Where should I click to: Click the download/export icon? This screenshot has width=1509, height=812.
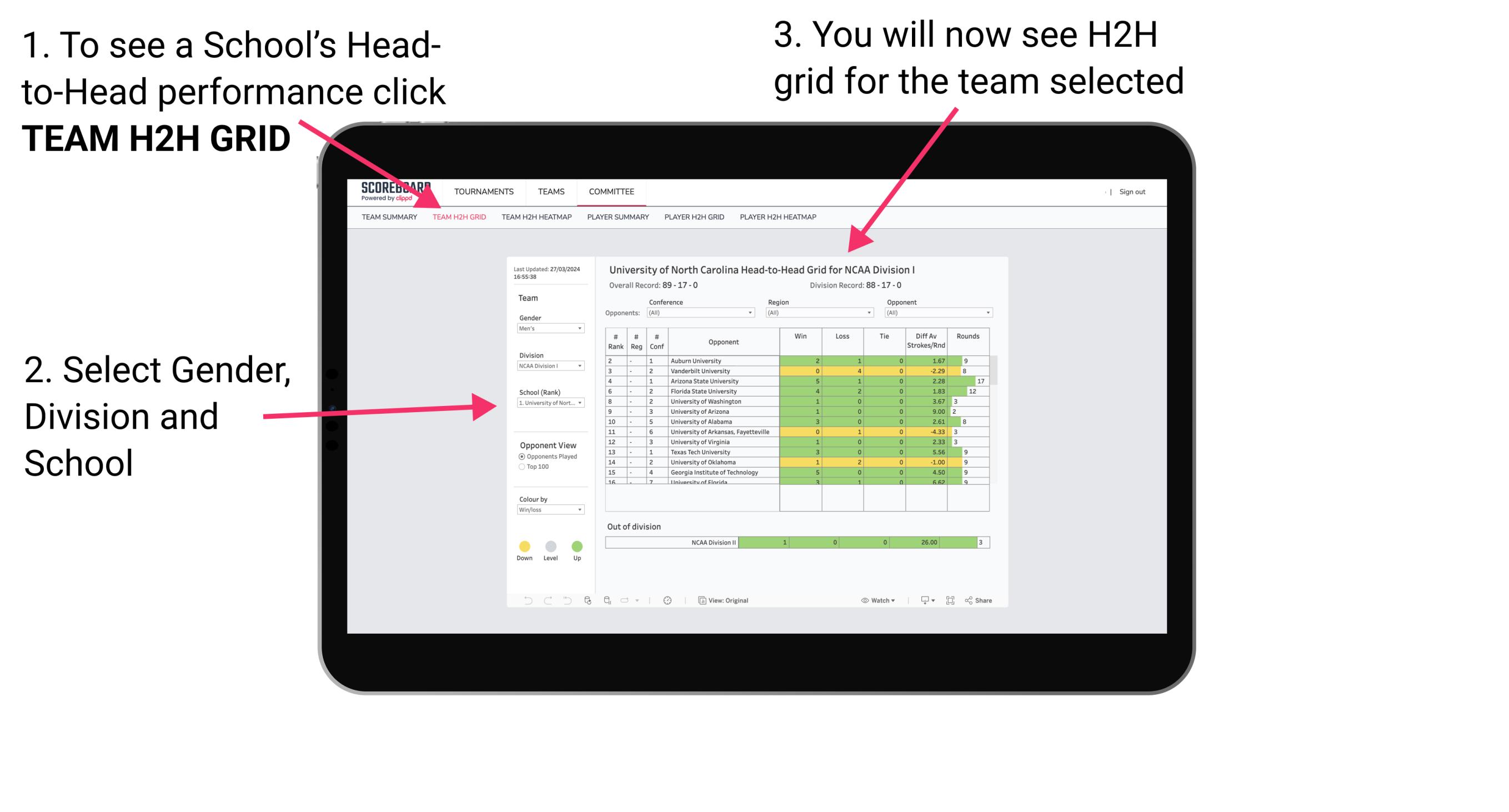coord(921,600)
